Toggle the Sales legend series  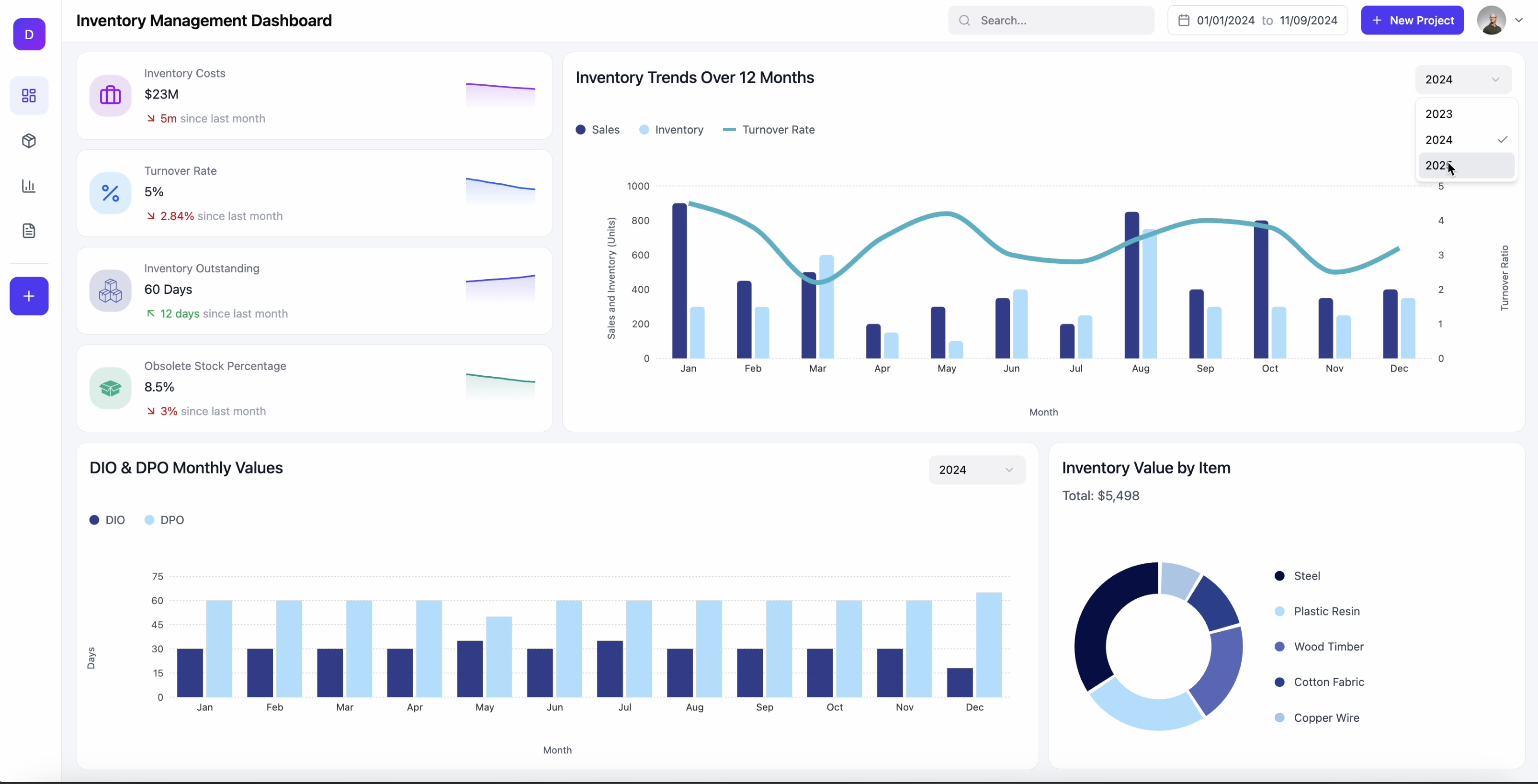[598, 130]
